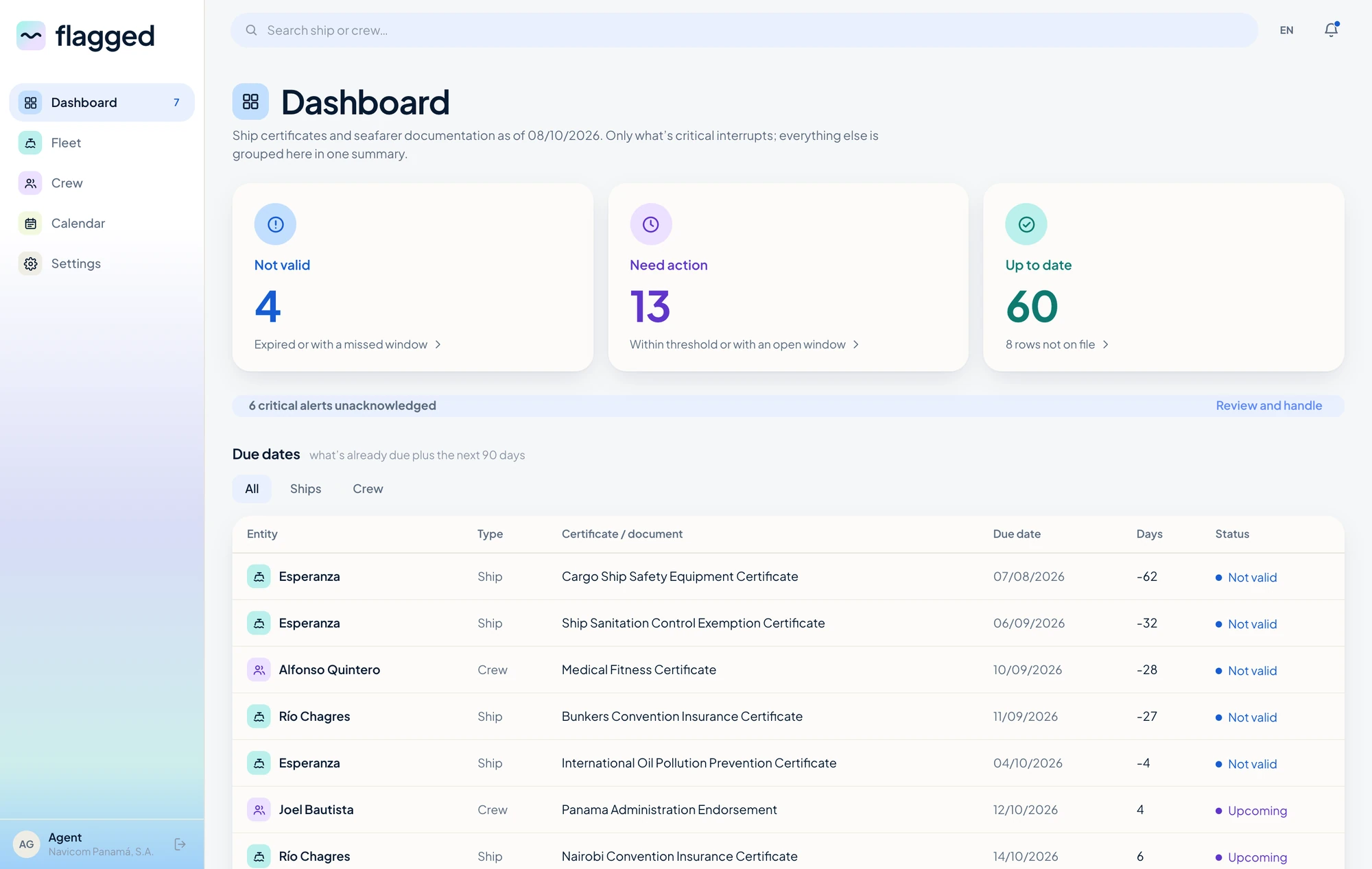The image size is (1372, 869).
Task: Open notifications bell icon
Action: coord(1331,30)
